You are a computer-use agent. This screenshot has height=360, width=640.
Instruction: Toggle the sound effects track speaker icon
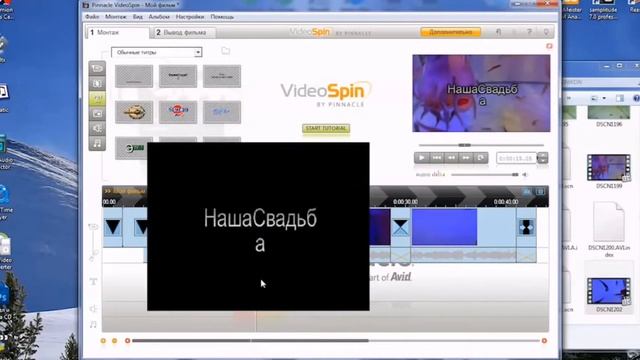93,308
